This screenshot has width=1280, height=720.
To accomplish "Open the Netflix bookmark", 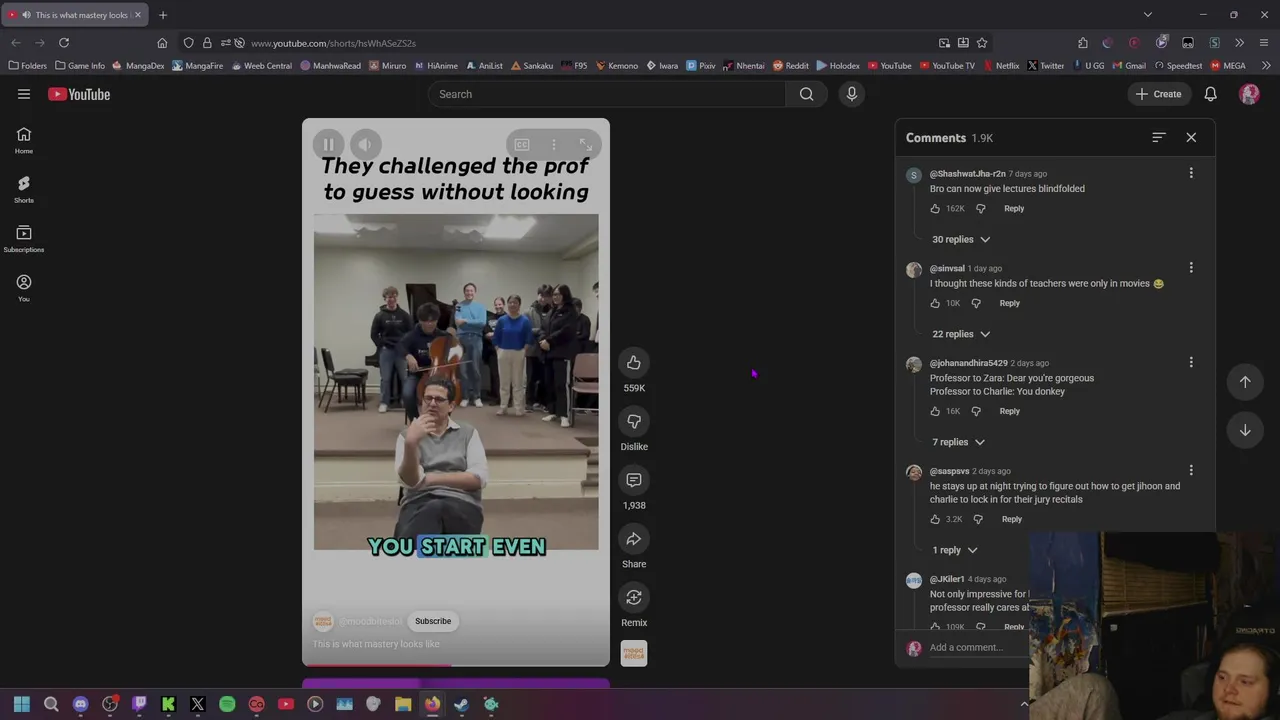I will (x=1001, y=66).
